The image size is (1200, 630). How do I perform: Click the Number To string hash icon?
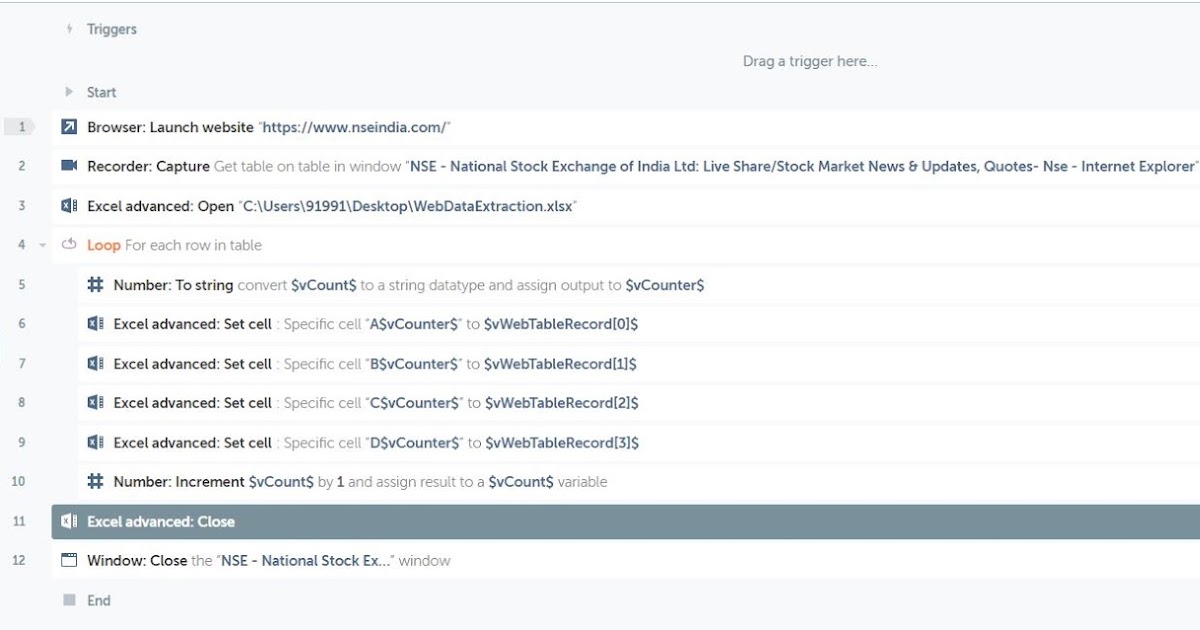(x=95, y=285)
